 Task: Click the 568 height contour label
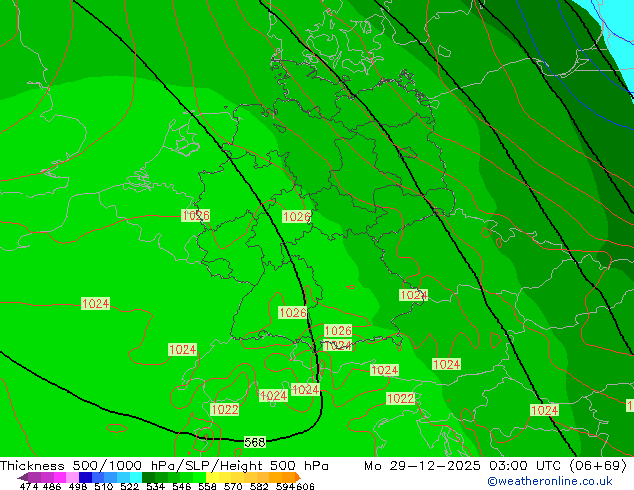[255, 442]
